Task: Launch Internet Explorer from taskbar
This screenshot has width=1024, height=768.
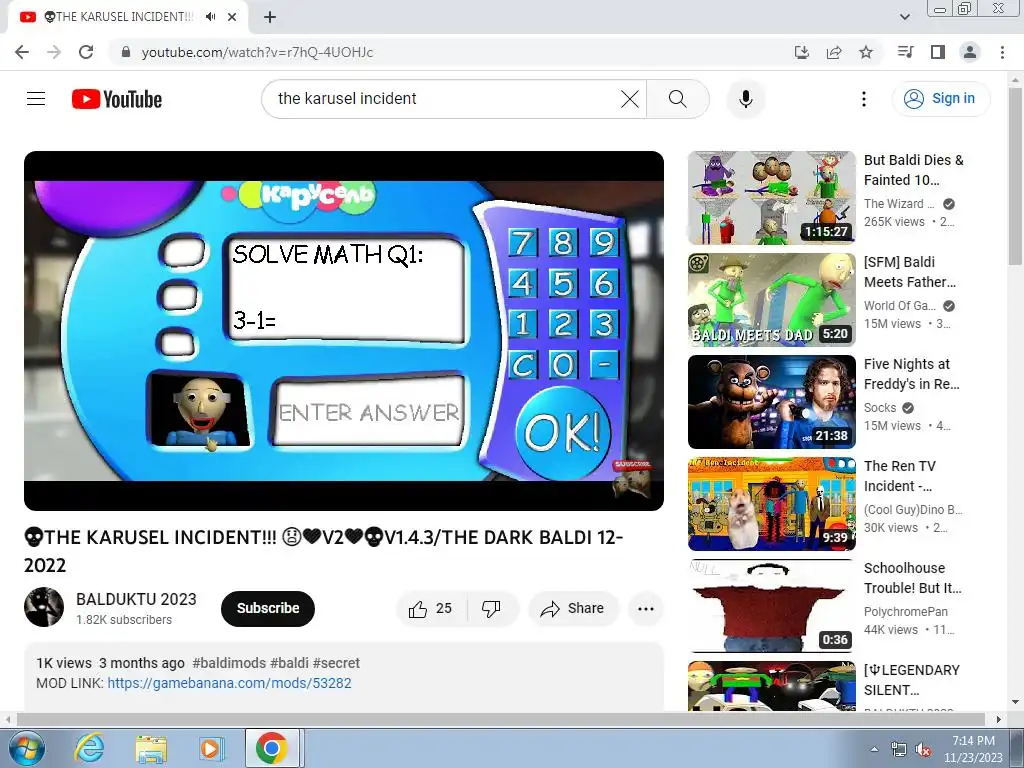Action: click(x=89, y=748)
